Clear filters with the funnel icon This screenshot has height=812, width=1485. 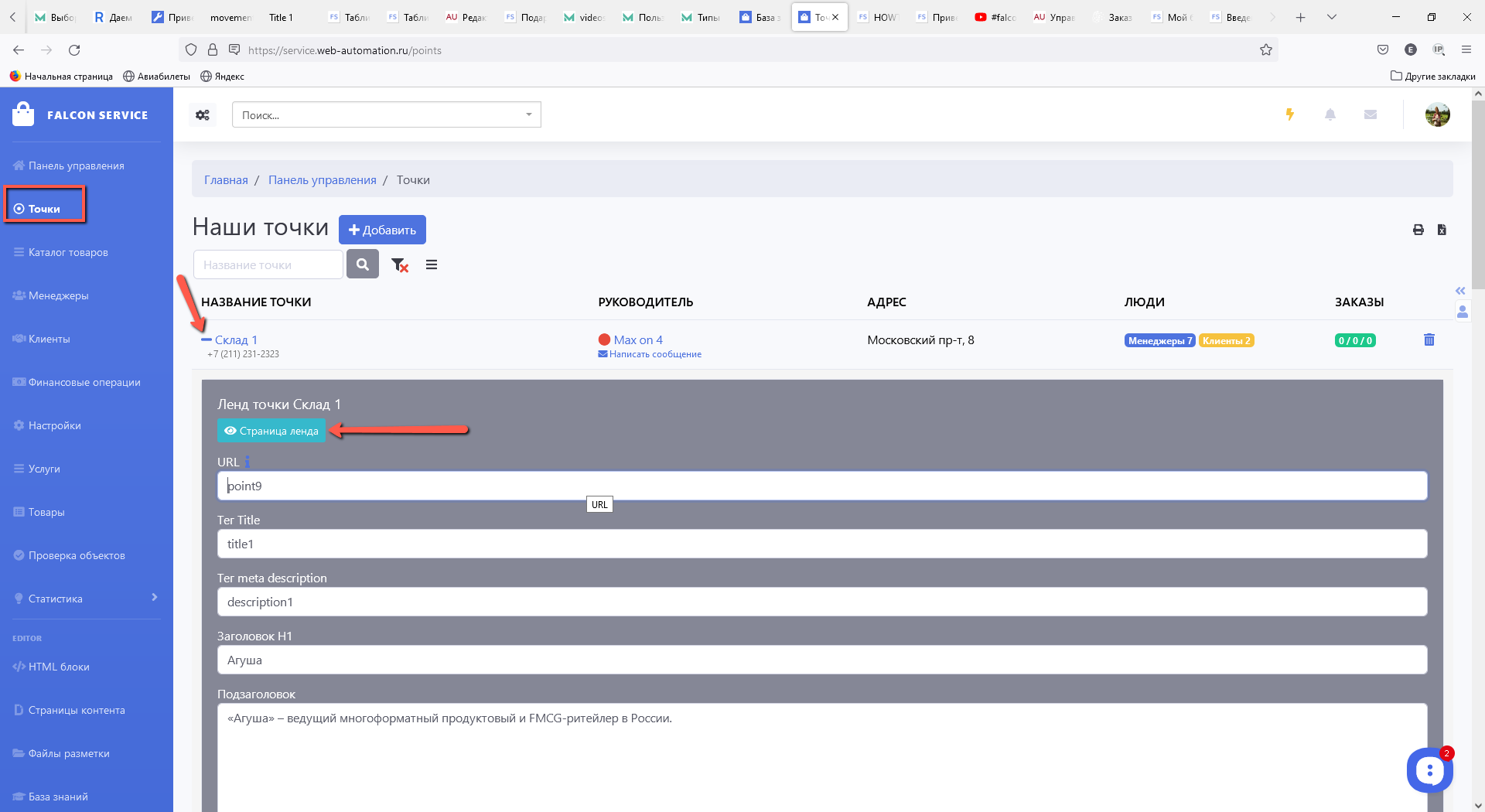(x=399, y=265)
